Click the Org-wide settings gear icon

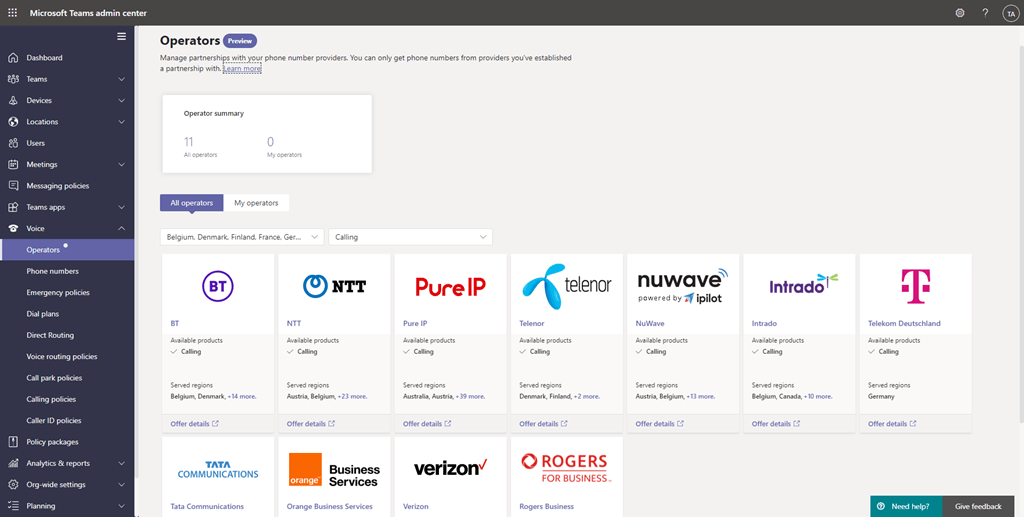point(13,484)
